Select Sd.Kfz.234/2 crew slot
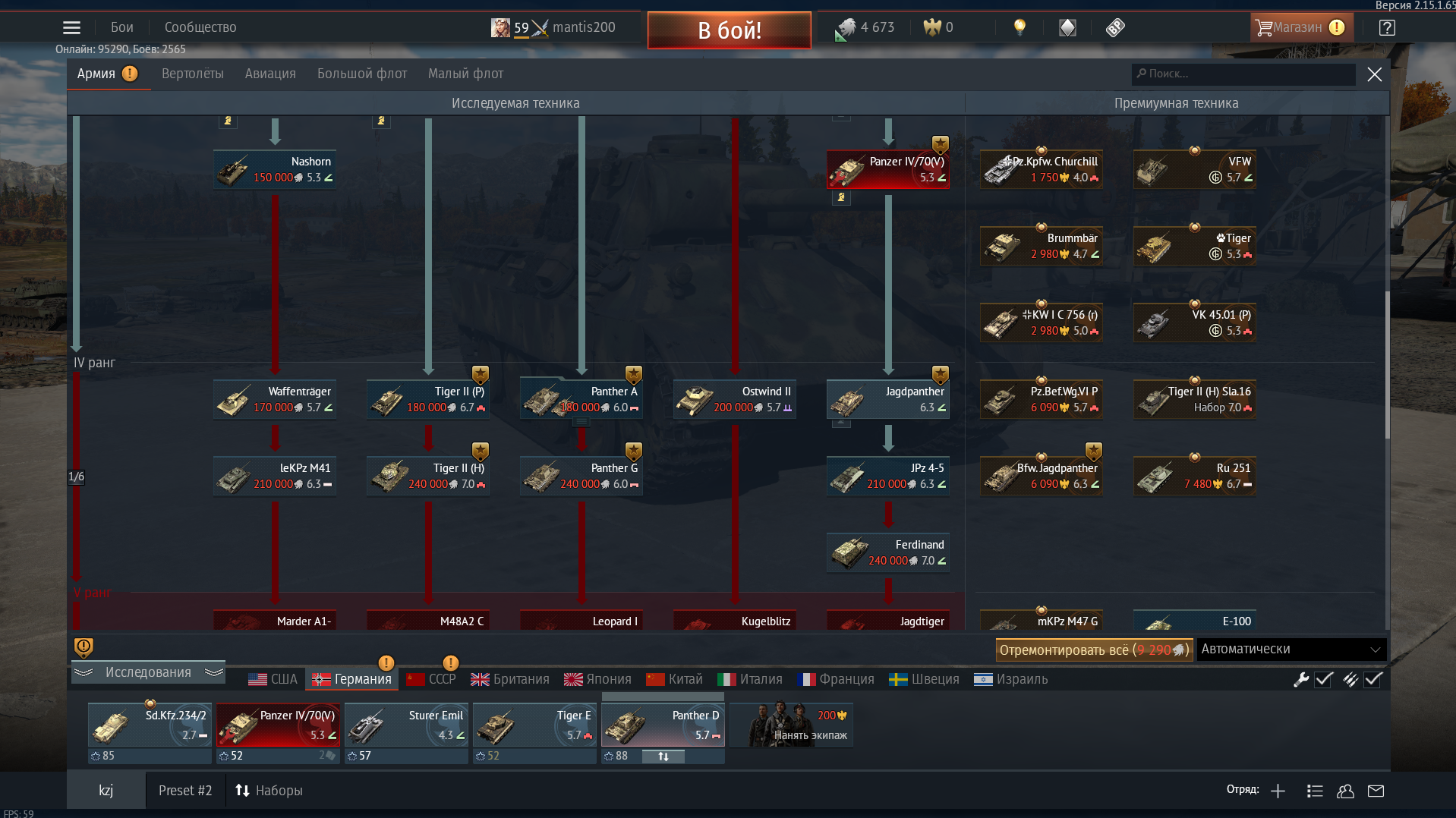The height and width of the screenshot is (818, 1456). coord(150,725)
